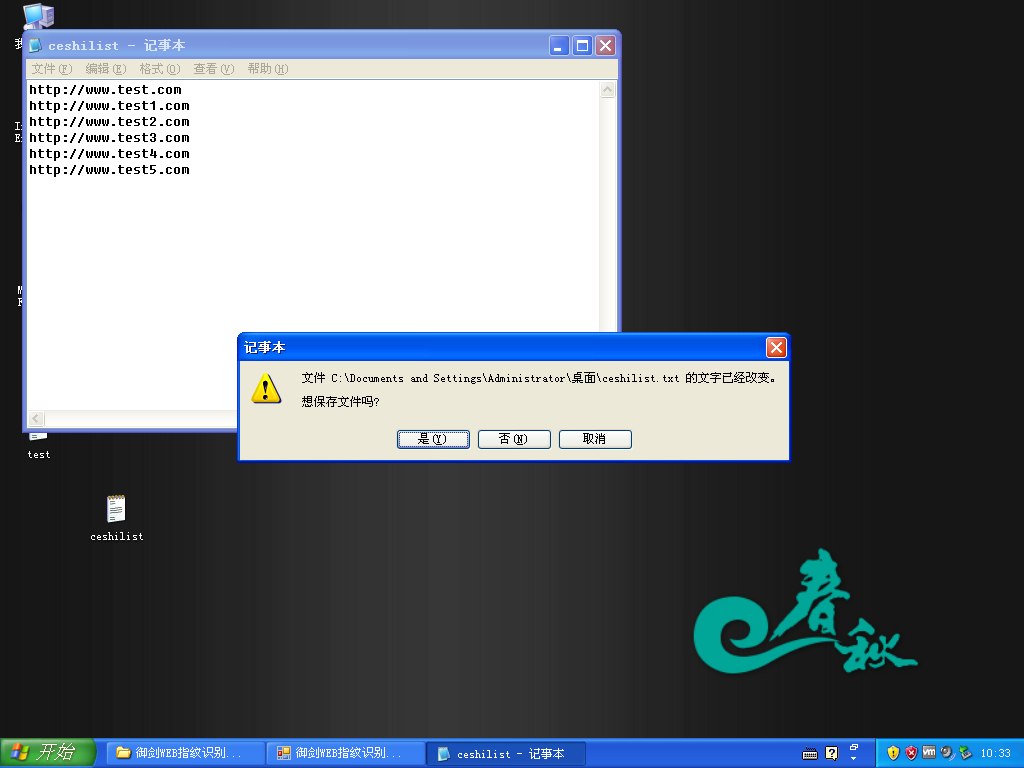This screenshot has height=768, width=1024.
Task: Click the safely remove hardware tray icon
Action: point(965,753)
